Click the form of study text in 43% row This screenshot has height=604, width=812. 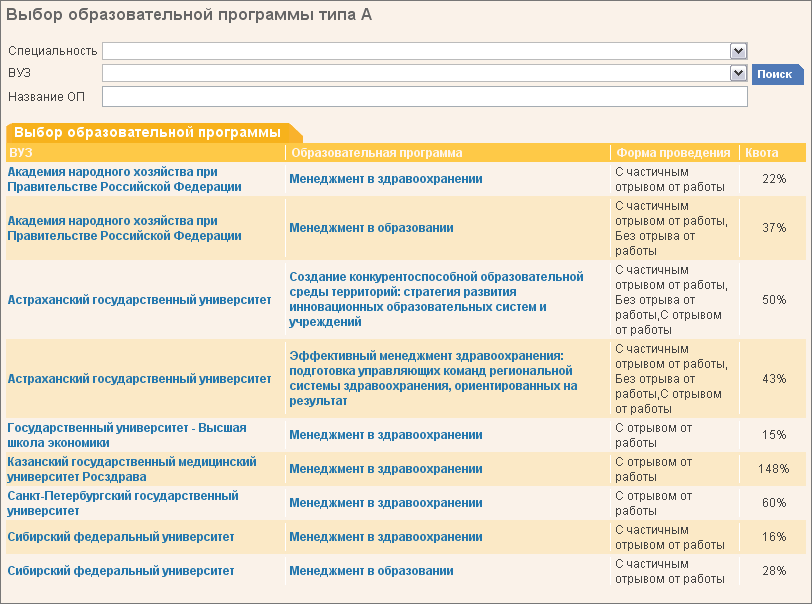(x=672, y=379)
